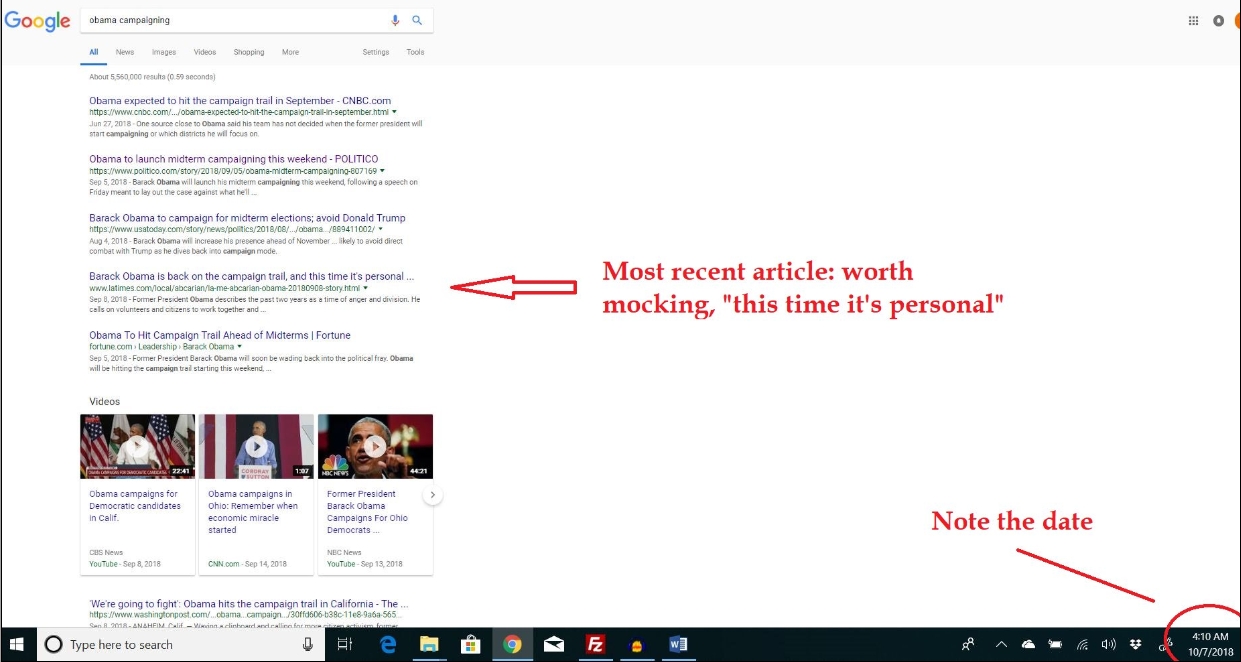Check the battery status icon
The height and width of the screenshot is (662, 1241).
pos(1055,645)
